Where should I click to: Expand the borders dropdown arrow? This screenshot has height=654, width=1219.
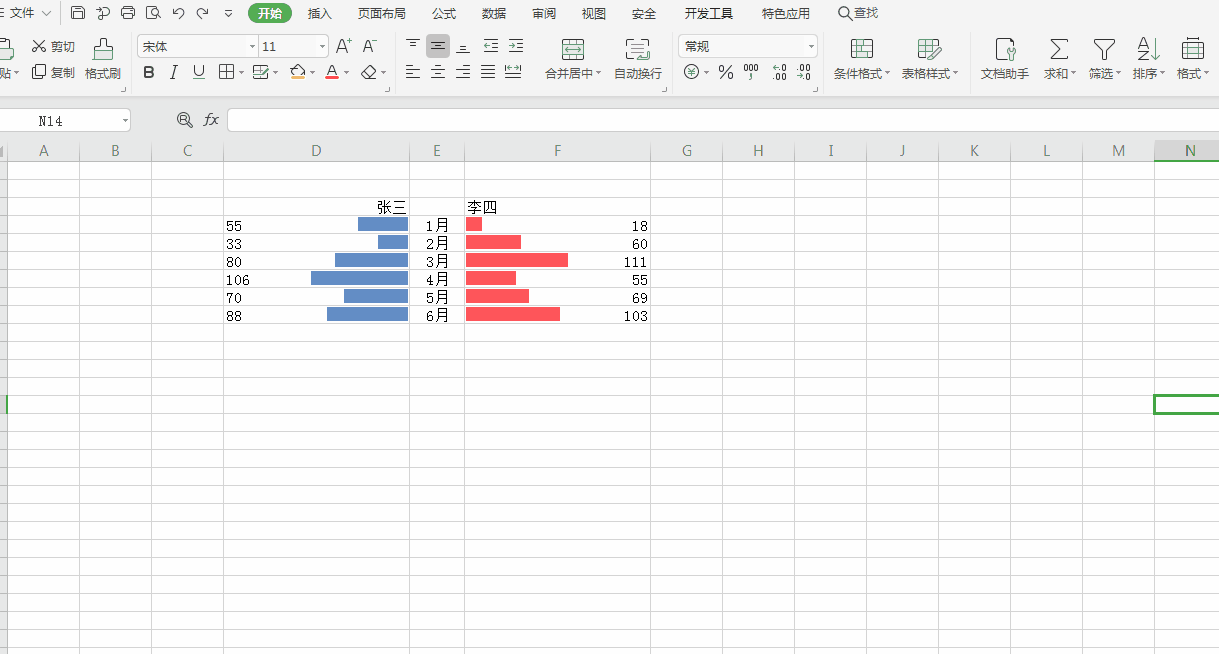point(241,73)
